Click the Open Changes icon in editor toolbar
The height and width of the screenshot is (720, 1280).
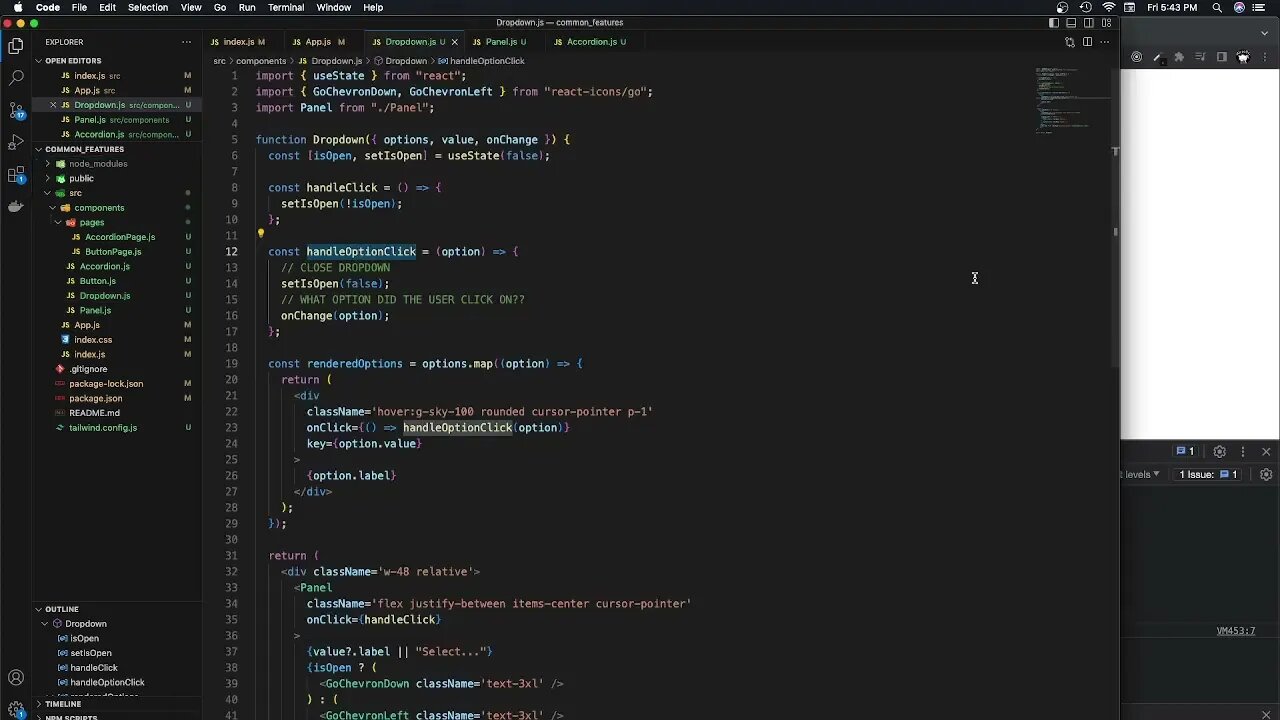click(x=1069, y=42)
